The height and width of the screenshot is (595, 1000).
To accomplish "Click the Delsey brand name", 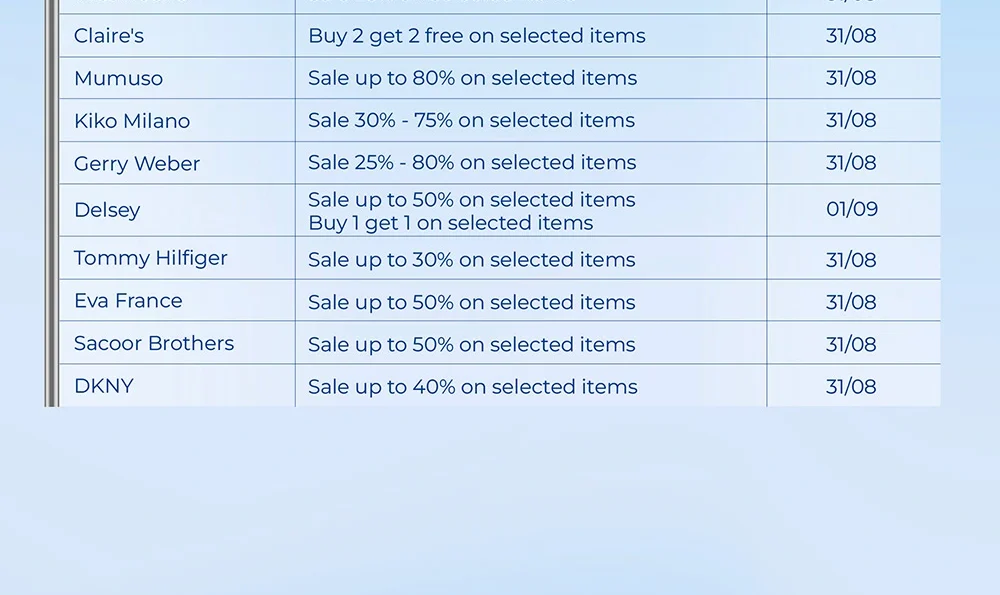I will click(x=107, y=210).
